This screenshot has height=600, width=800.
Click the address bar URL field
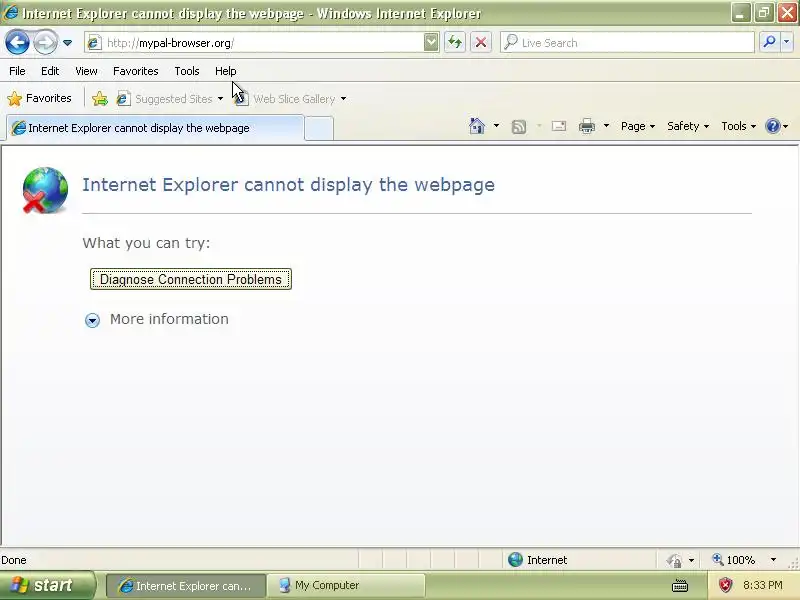[x=263, y=43]
